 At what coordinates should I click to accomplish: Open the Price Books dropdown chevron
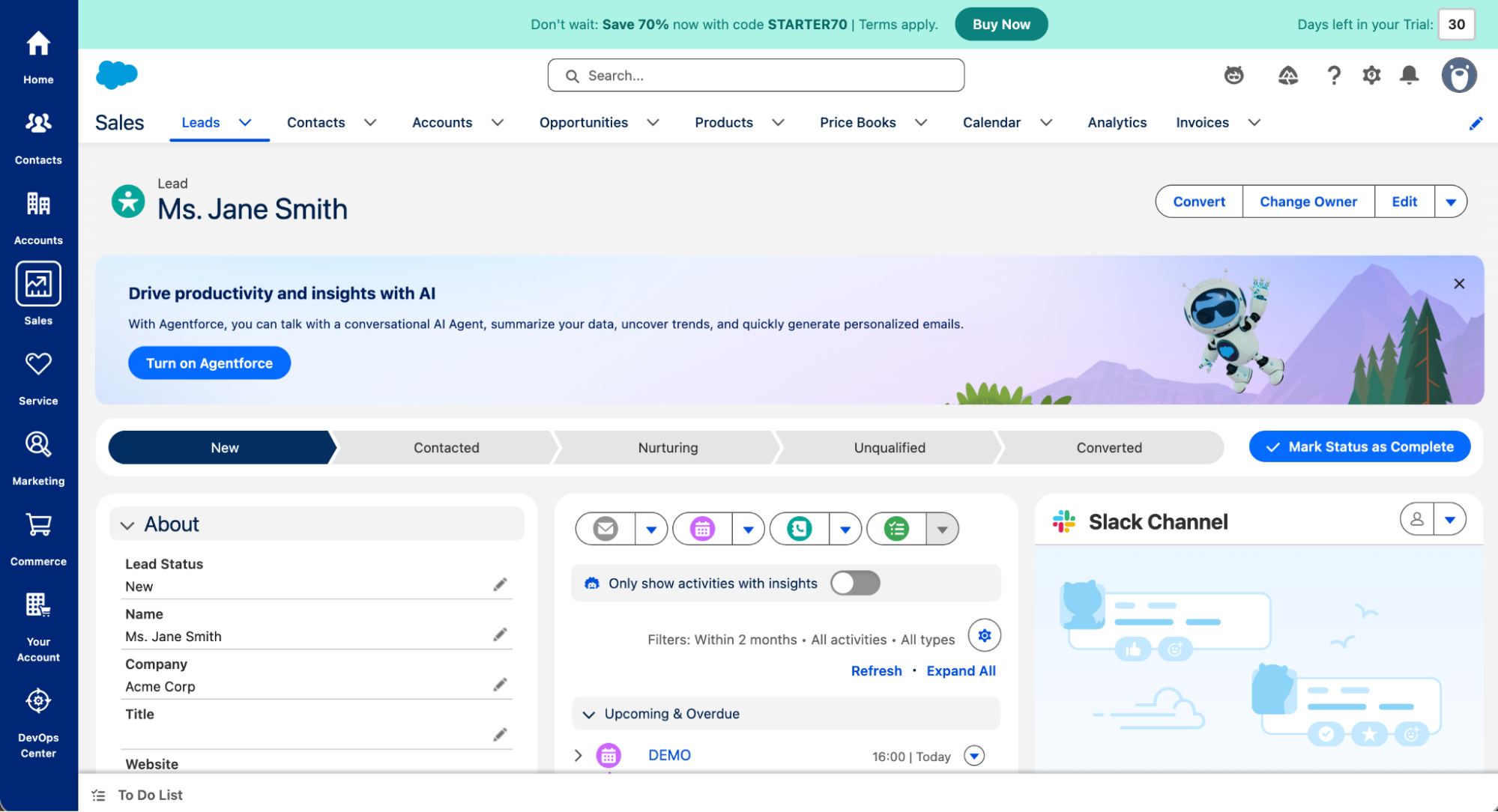921,123
